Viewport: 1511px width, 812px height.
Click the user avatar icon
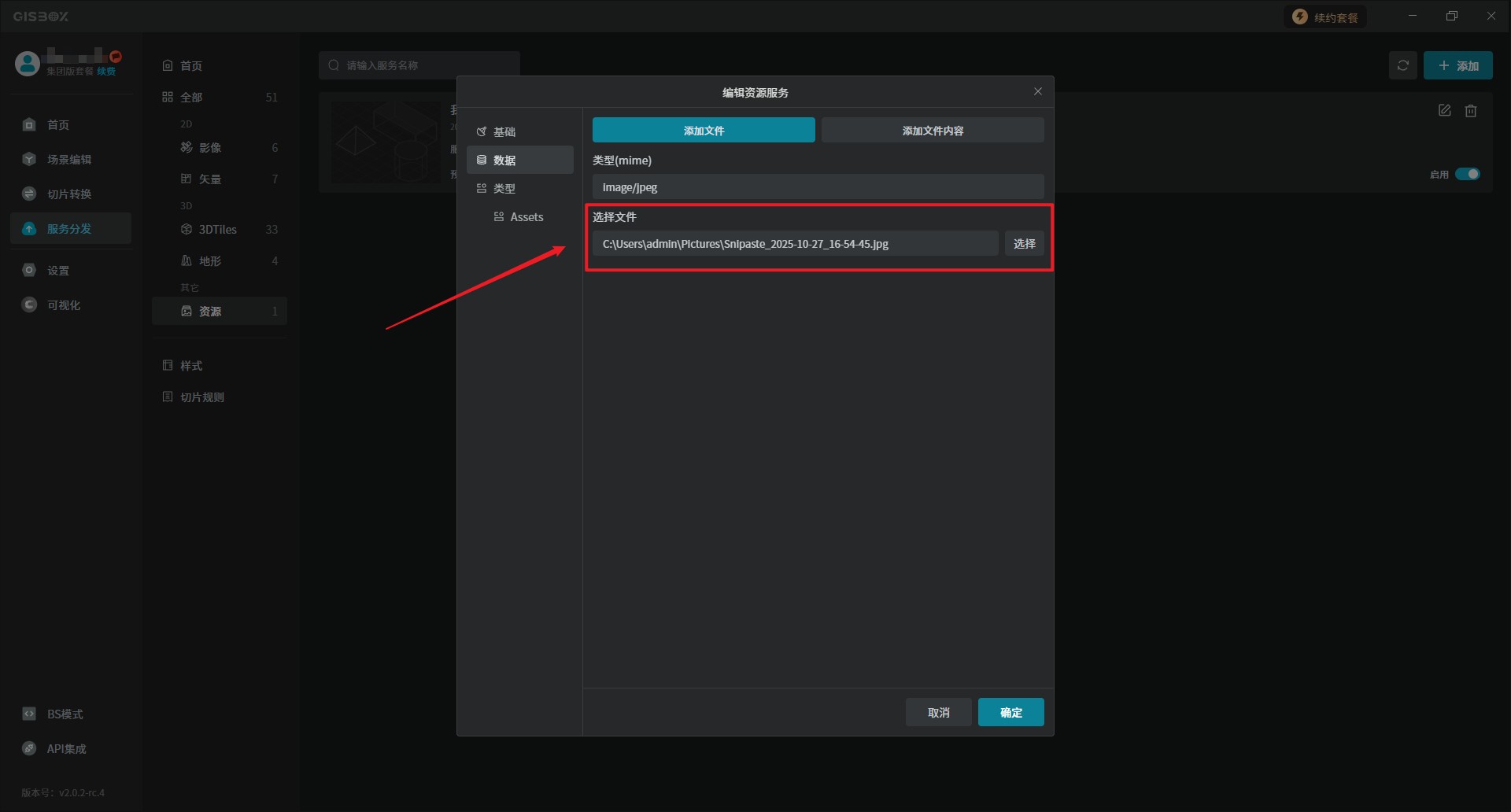point(28,64)
